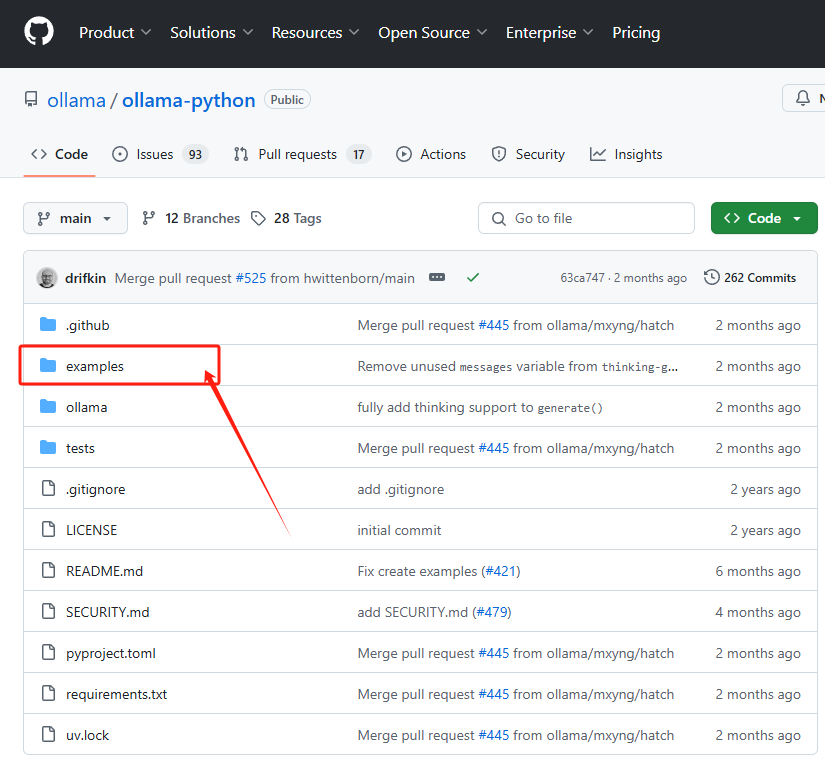
Task: Click the Pull requests count badge 17
Action: pyautogui.click(x=359, y=155)
